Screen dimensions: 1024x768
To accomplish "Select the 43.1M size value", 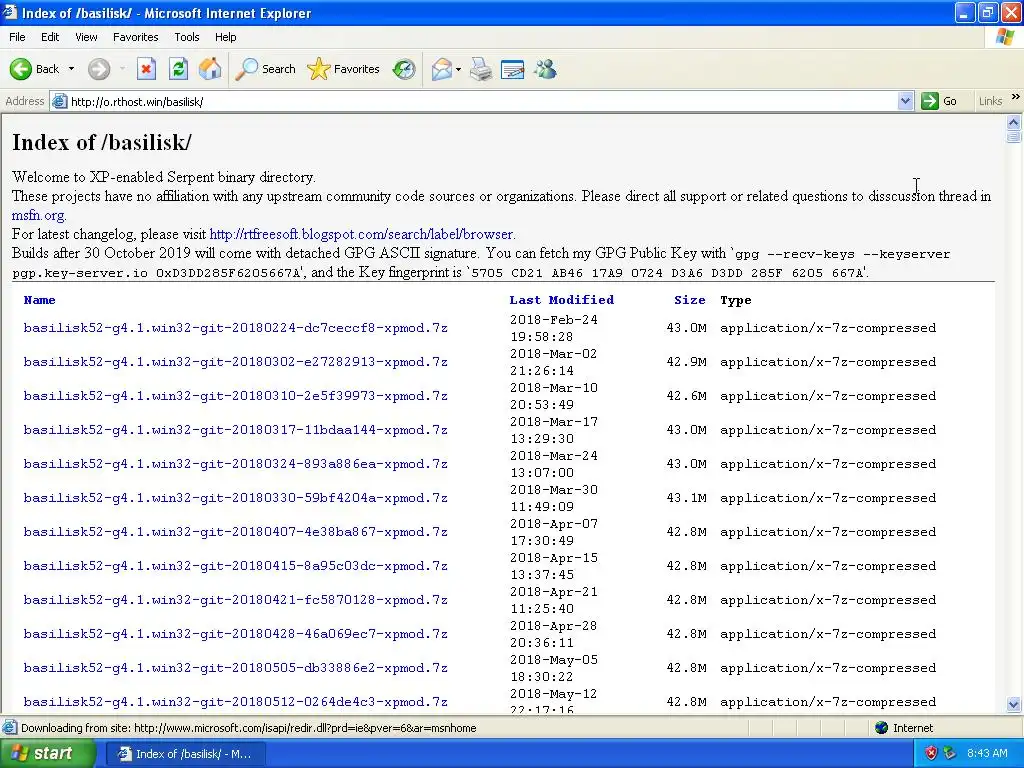I will point(686,498).
